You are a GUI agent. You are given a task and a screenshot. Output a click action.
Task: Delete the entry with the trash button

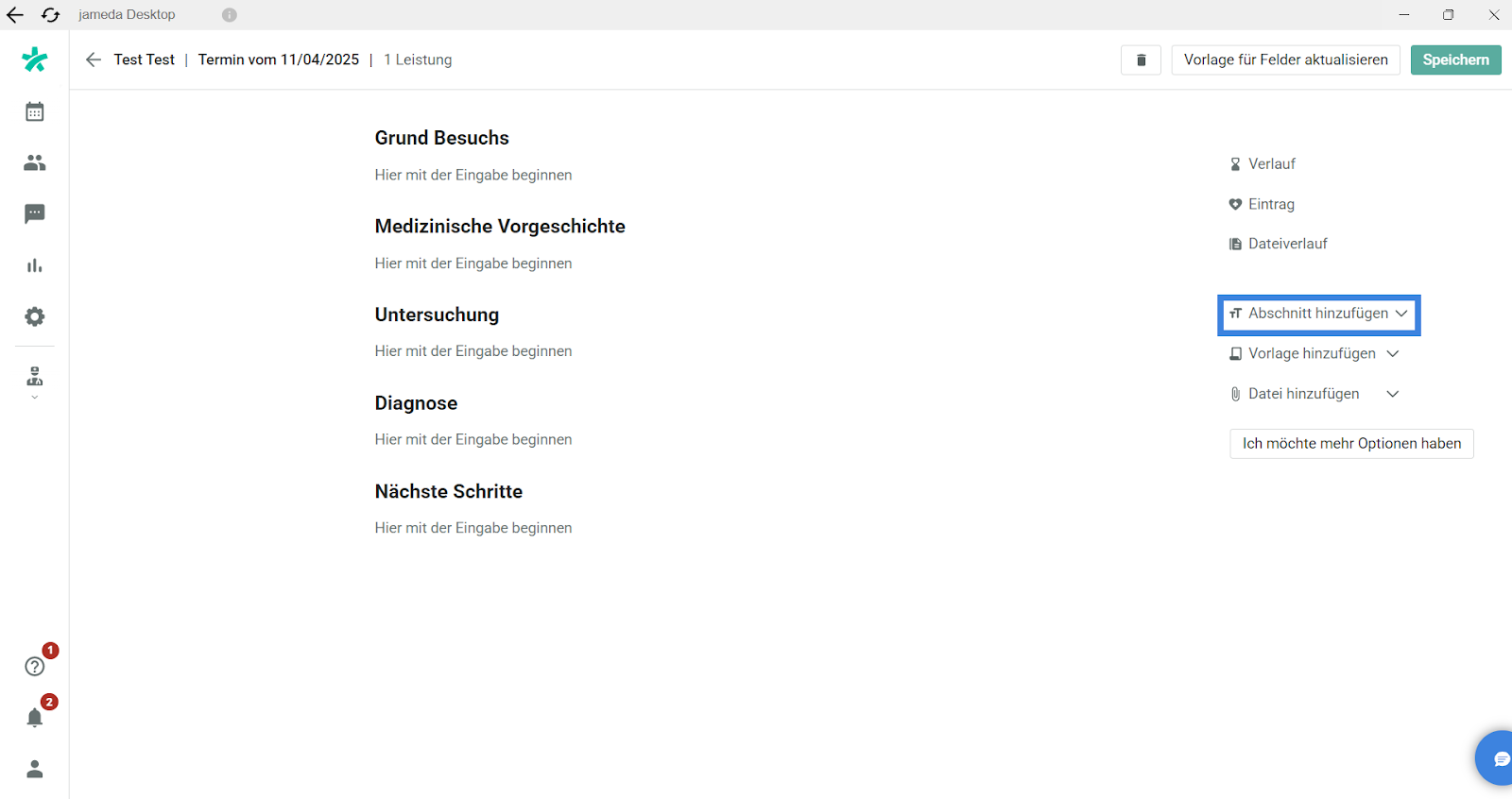click(x=1141, y=59)
